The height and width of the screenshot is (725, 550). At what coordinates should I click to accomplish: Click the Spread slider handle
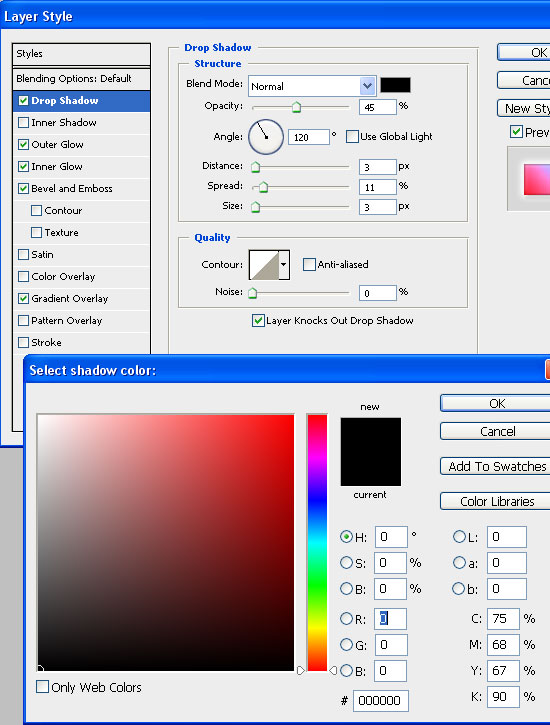tap(263, 187)
